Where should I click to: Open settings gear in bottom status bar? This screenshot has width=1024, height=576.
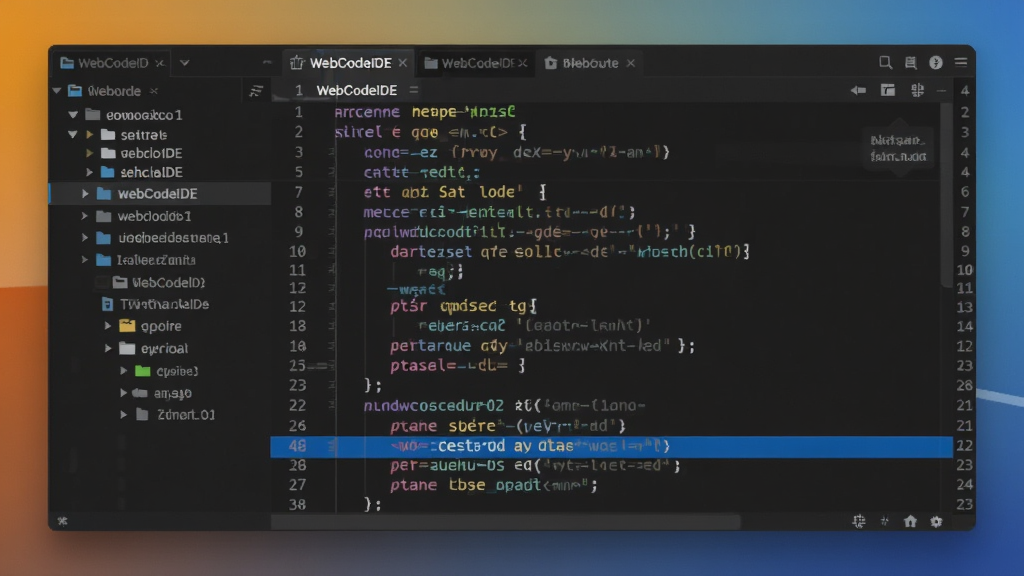pos(936,521)
